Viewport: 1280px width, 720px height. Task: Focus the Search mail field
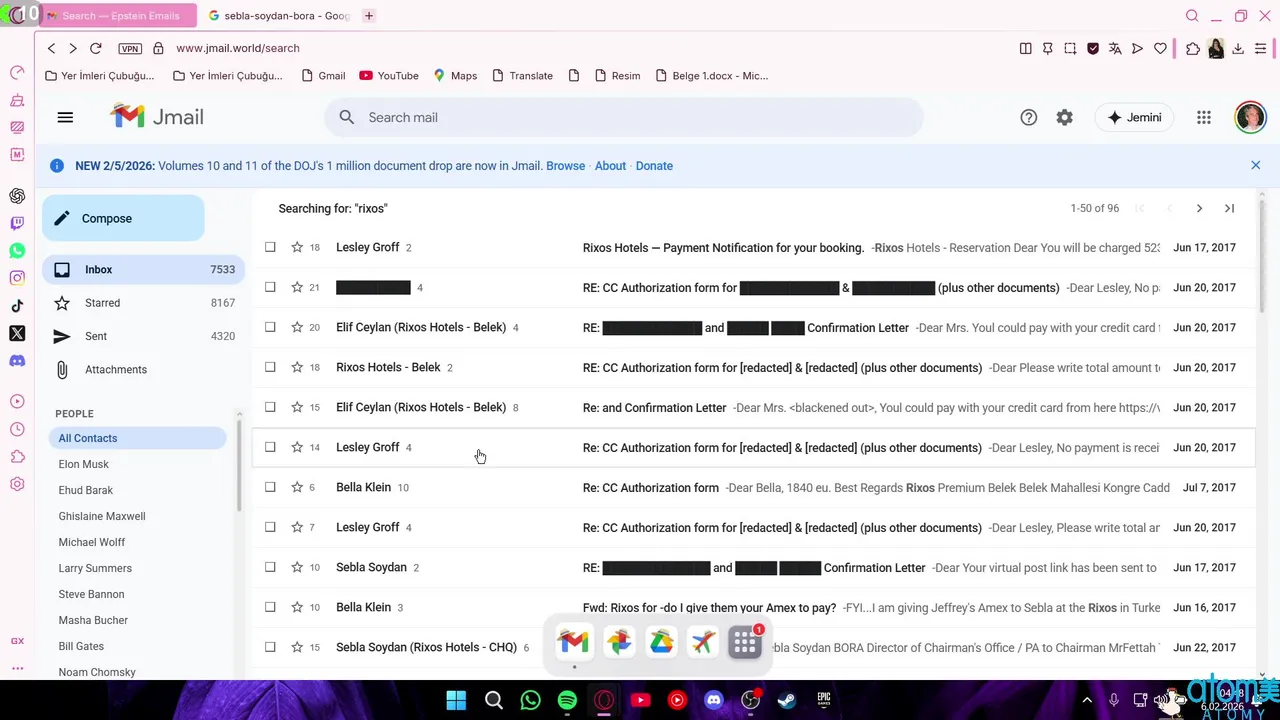click(623, 117)
